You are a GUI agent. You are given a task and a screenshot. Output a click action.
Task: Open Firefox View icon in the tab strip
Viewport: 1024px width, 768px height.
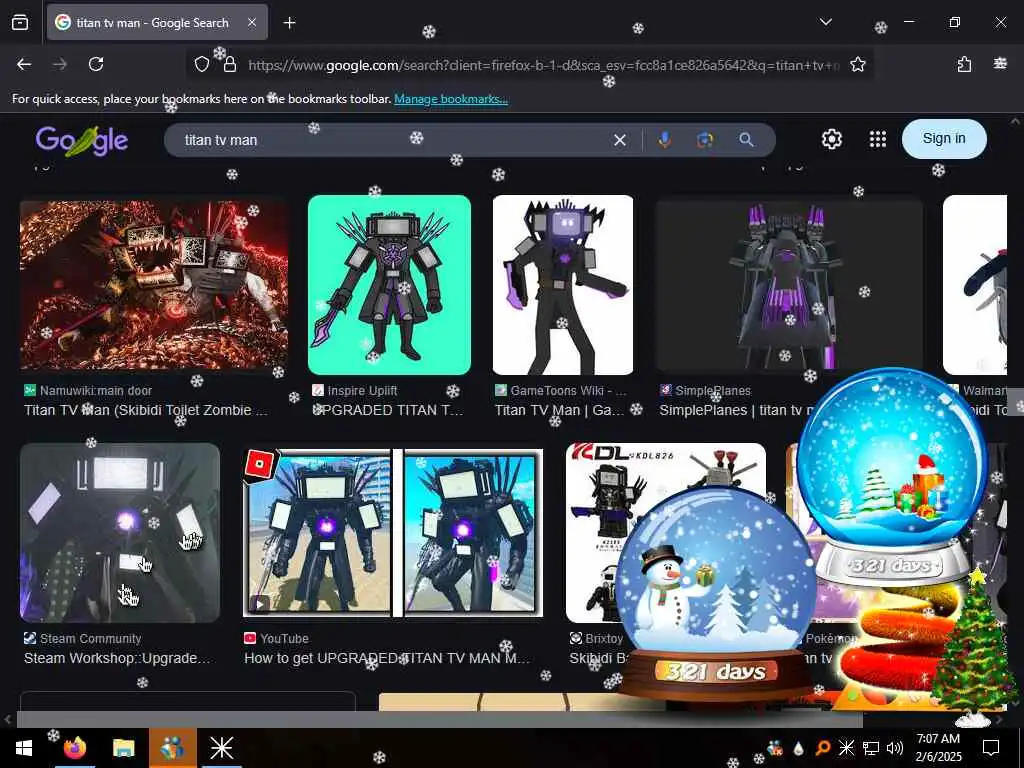[x=20, y=23]
